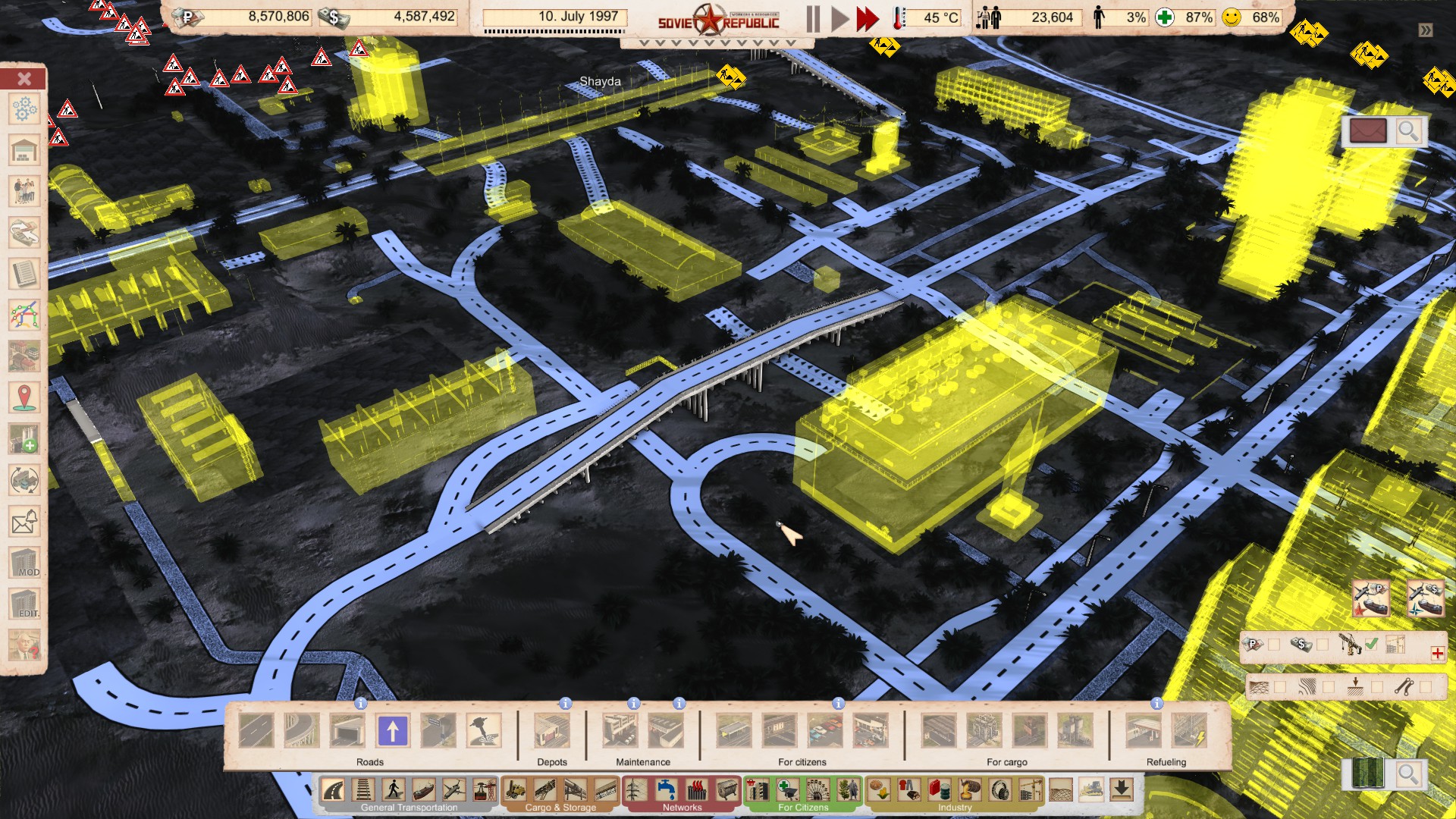Open the water supply networks icon

(x=667, y=790)
